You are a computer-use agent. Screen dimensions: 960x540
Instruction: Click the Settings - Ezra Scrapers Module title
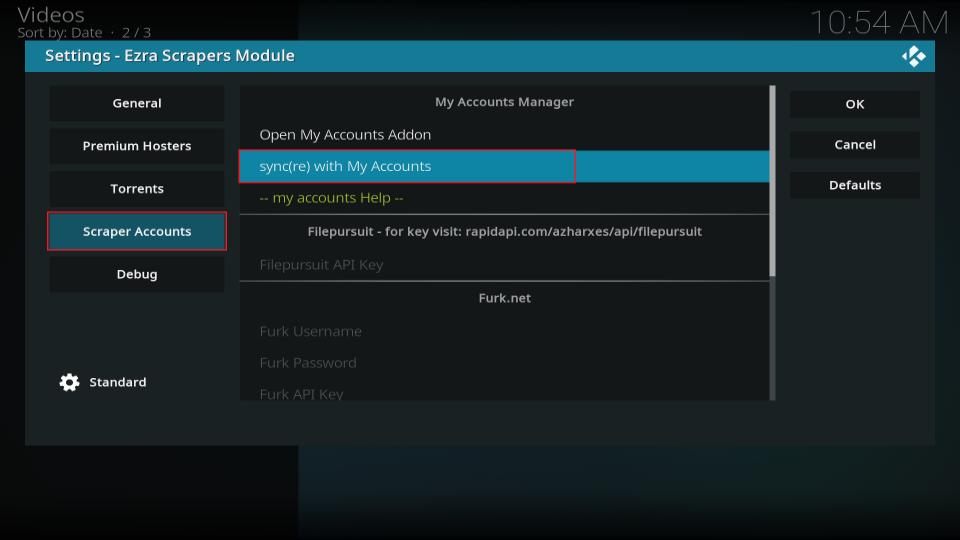[x=170, y=56]
